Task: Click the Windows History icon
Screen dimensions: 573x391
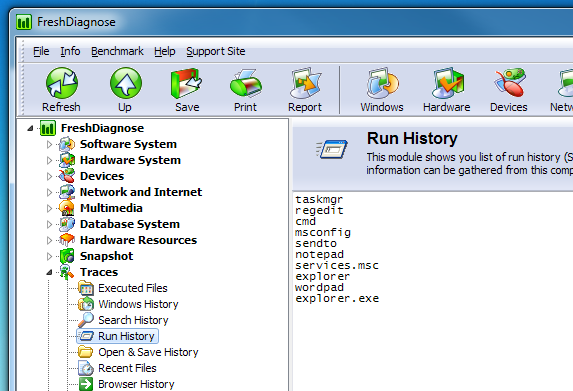Action: point(86,304)
